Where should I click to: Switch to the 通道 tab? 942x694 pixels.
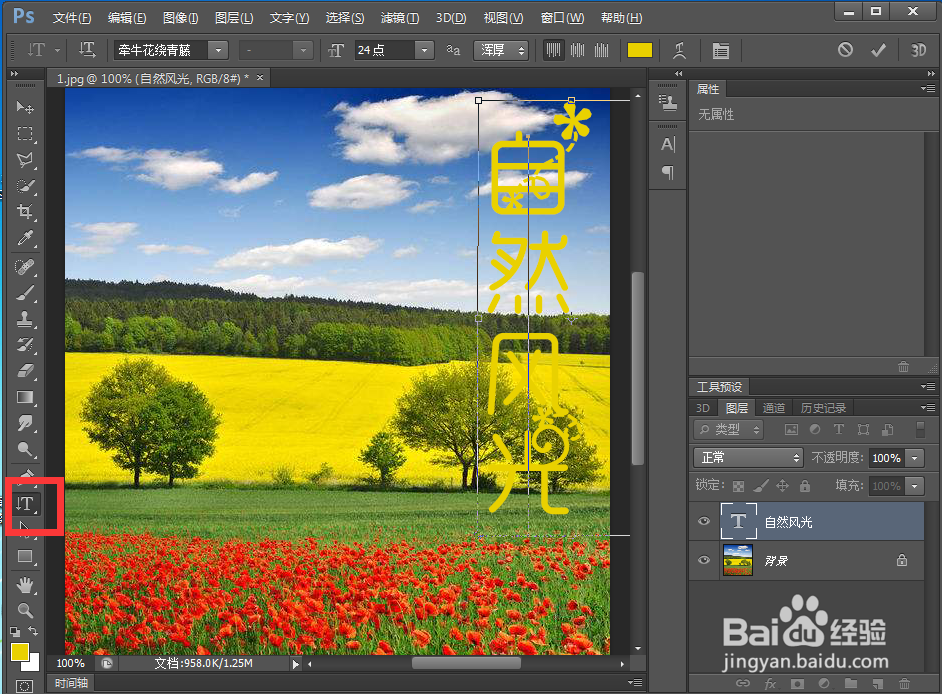tap(773, 408)
